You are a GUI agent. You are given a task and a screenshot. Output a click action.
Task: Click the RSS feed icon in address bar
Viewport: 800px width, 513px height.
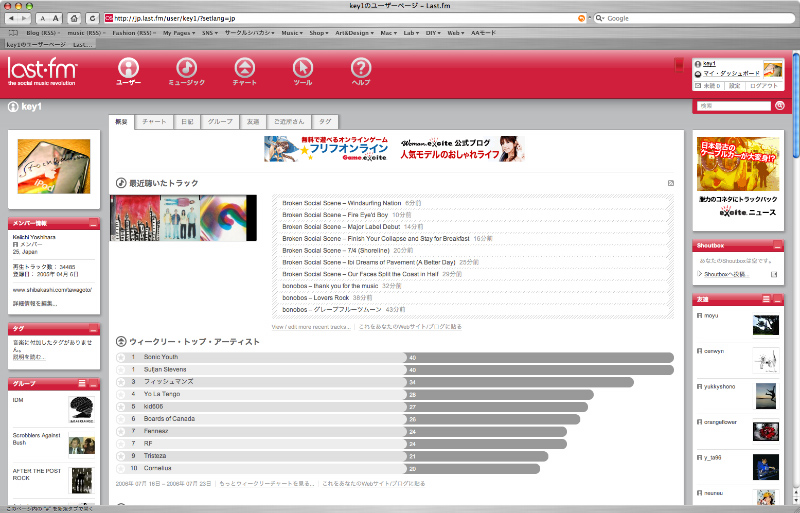point(581,18)
